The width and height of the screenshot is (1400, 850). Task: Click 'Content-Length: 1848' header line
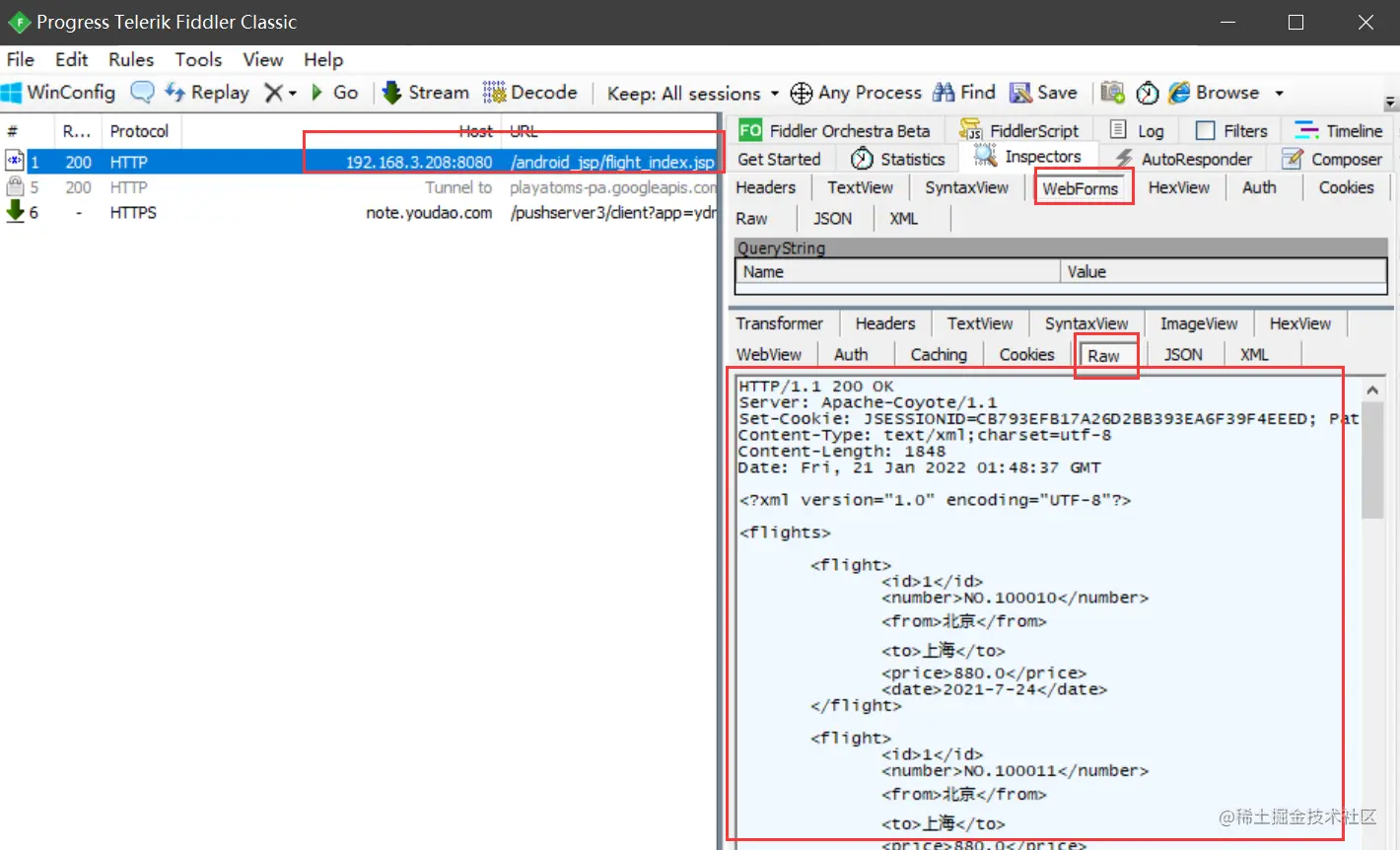point(842,452)
